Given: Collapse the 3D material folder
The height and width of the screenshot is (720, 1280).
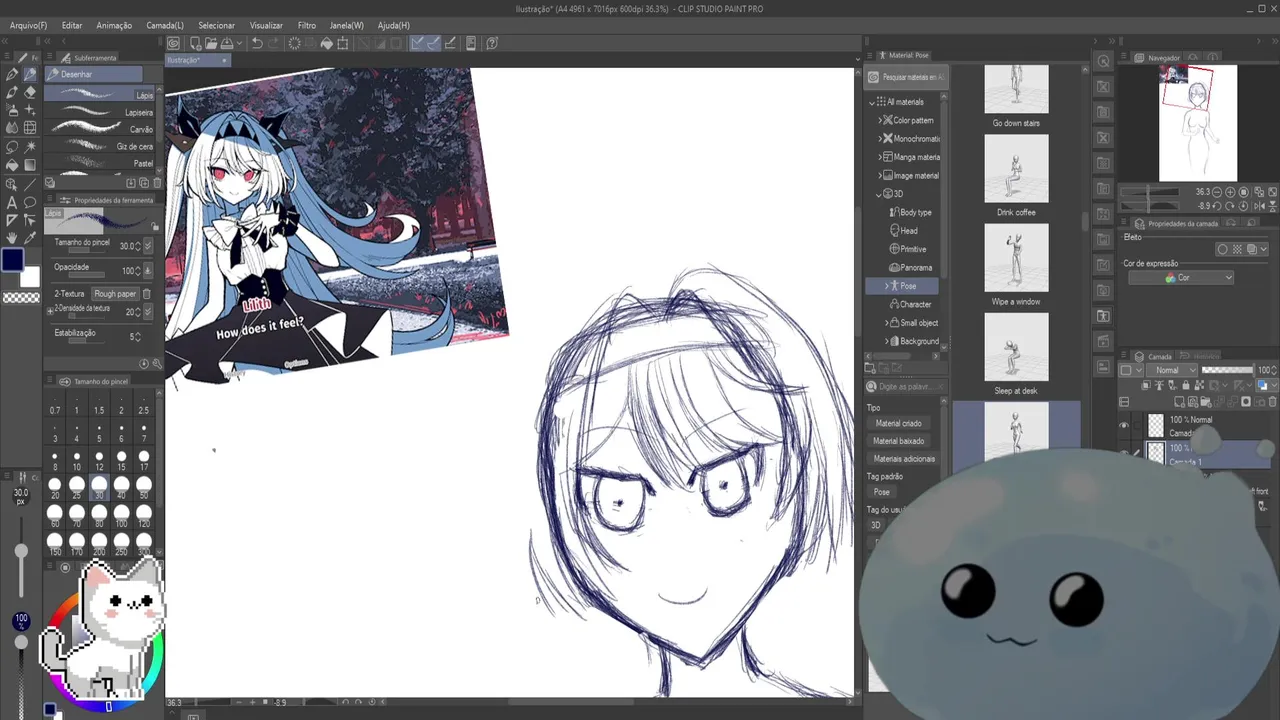Looking at the screenshot, I should pos(880,194).
